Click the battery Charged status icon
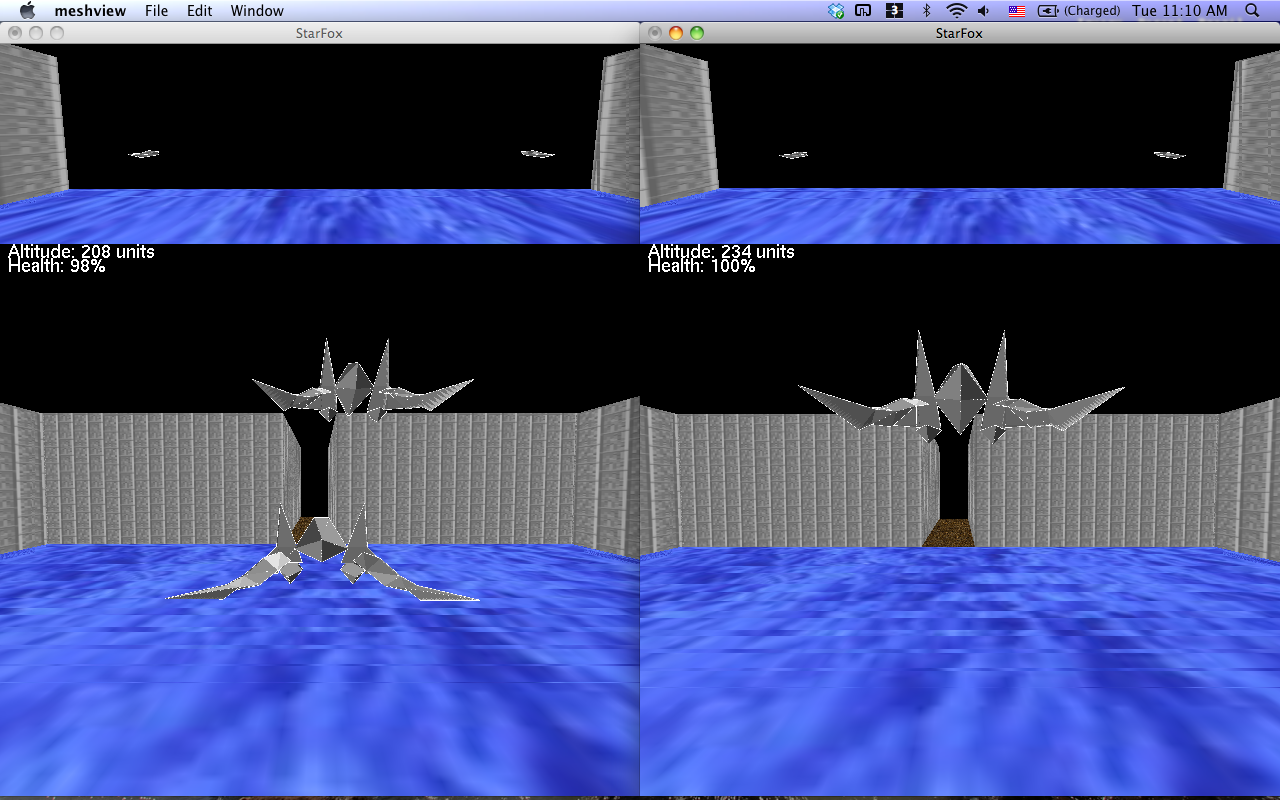The height and width of the screenshot is (800, 1280). tap(1079, 11)
